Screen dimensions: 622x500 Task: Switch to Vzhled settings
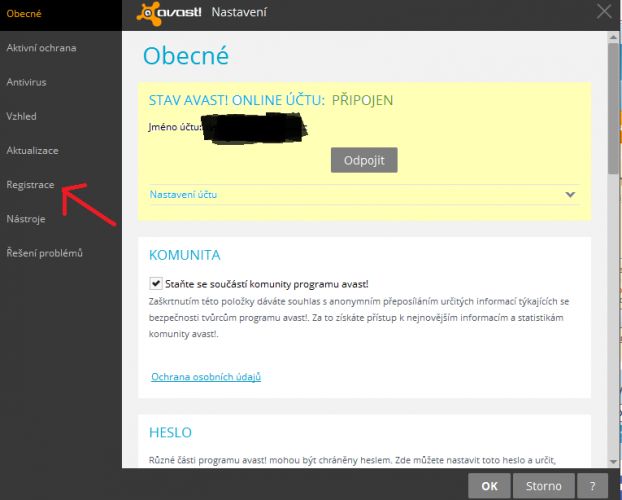[21, 116]
